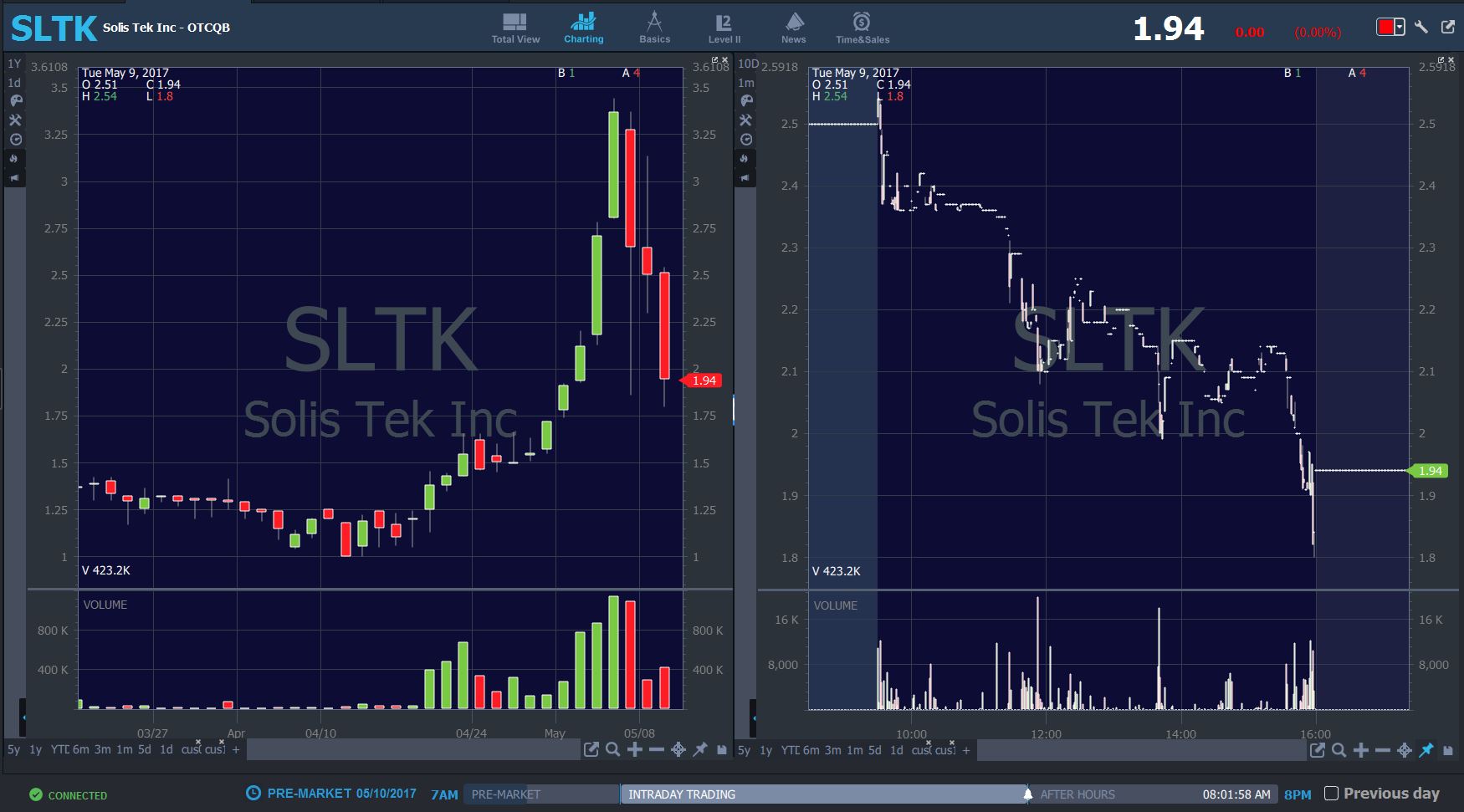
Task: Click the right chart crosshair icon
Action: pos(1405,750)
